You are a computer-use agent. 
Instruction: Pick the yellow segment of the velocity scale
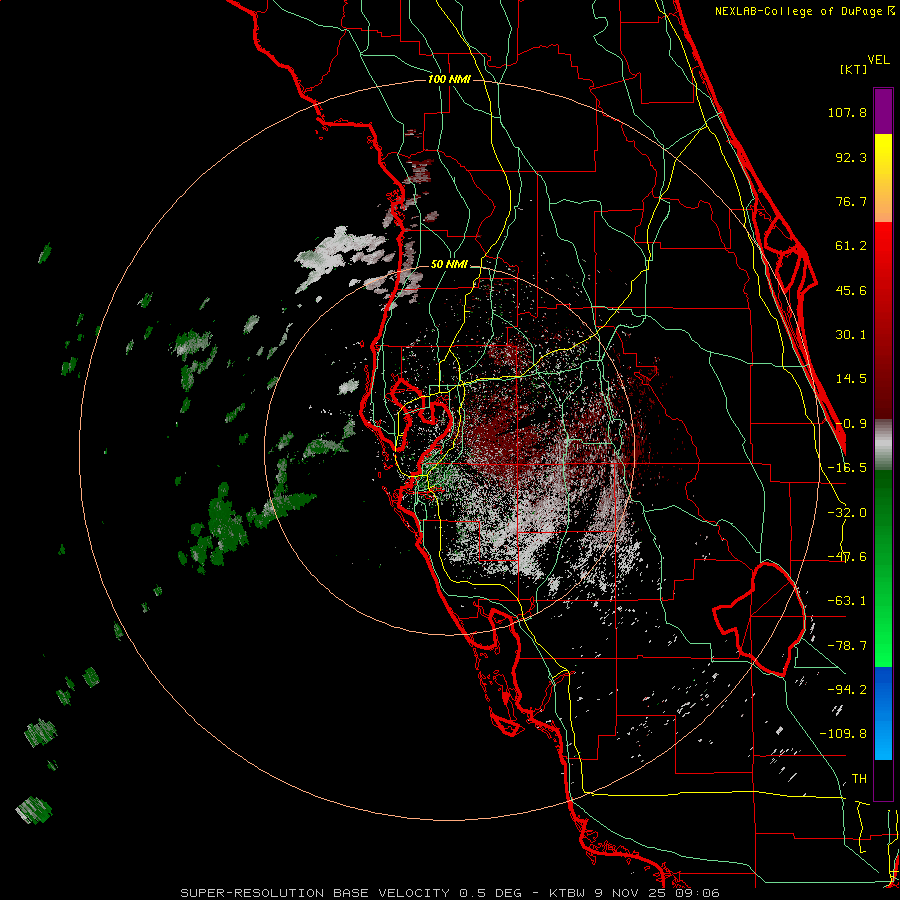[x=883, y=178]
